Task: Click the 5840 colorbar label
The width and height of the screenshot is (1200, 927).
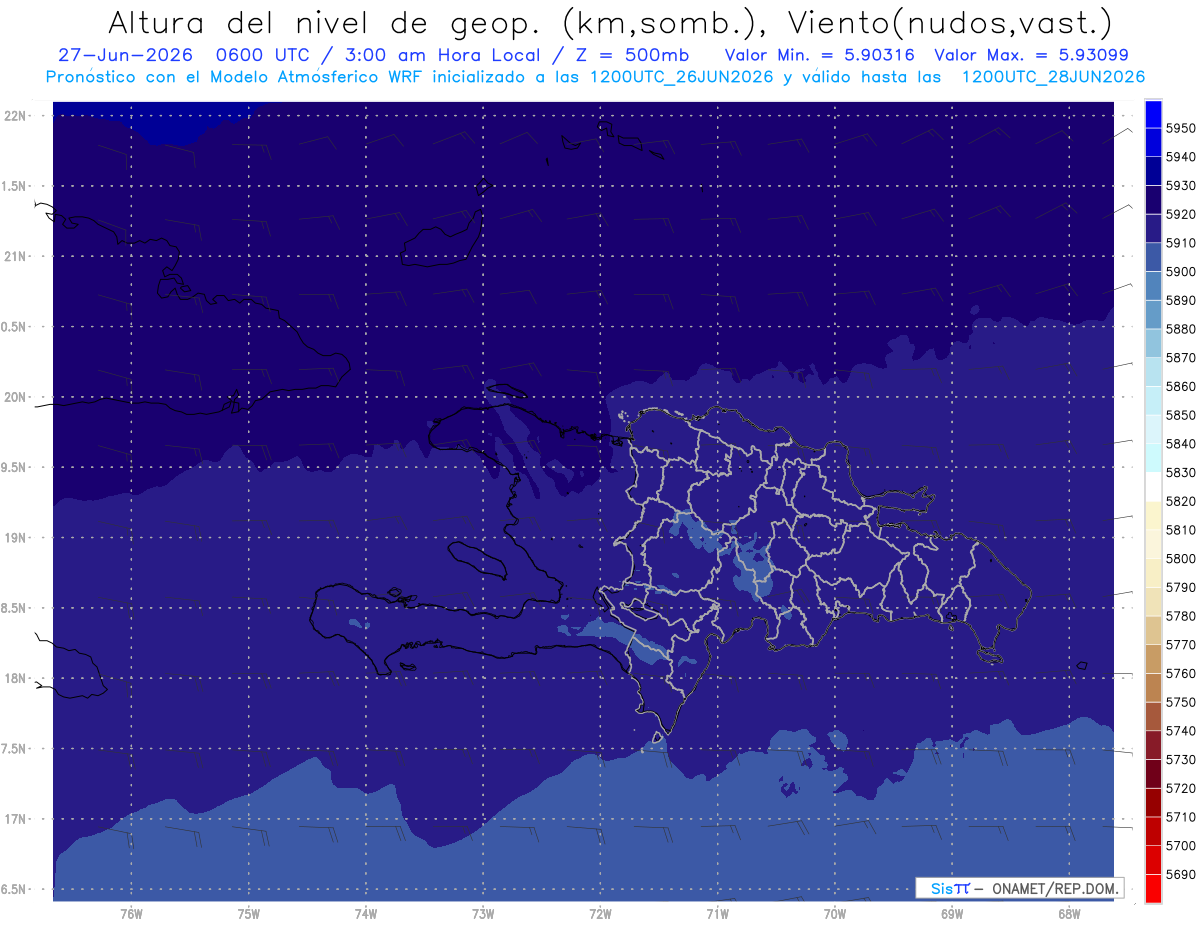Action: click(x=1181, y=444)
